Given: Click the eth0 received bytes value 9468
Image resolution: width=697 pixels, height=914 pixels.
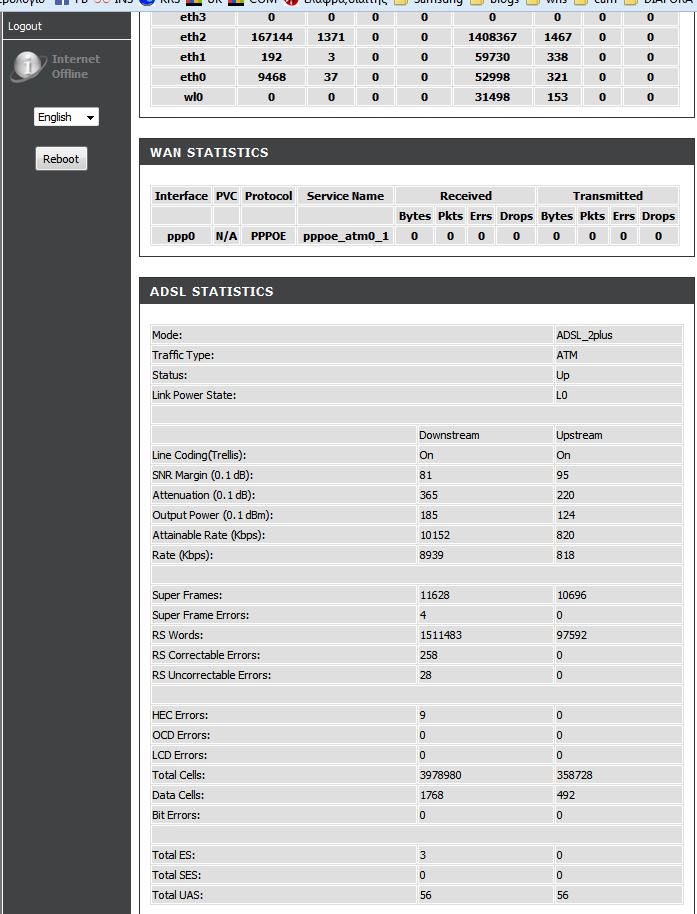Looking at the screenshot, I should [272, 77].
